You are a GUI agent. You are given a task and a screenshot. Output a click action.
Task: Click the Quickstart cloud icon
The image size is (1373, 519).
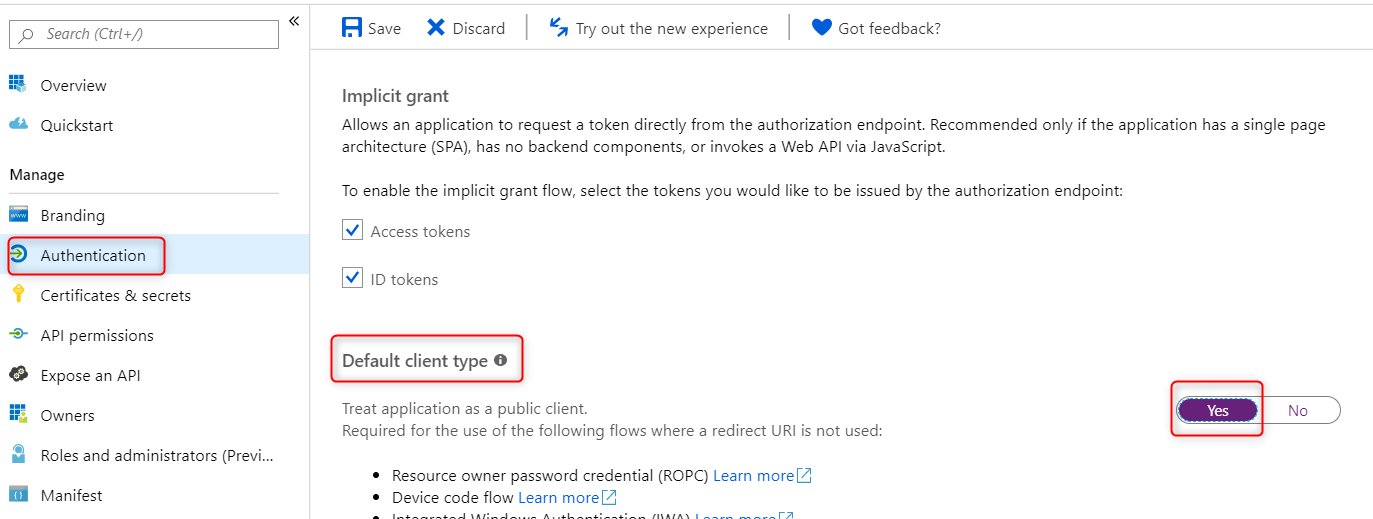point(18,124)
